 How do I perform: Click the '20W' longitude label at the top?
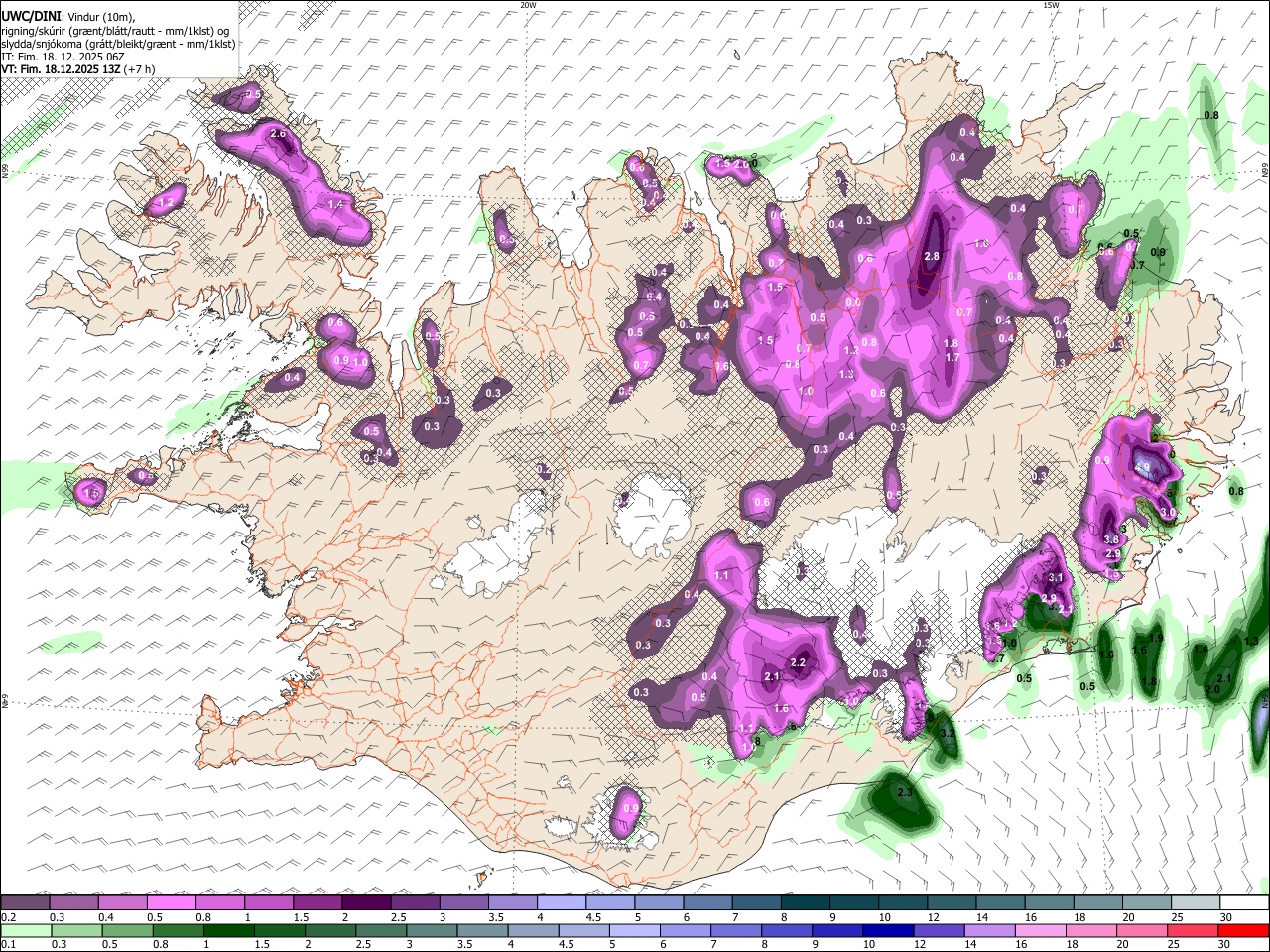528,5
